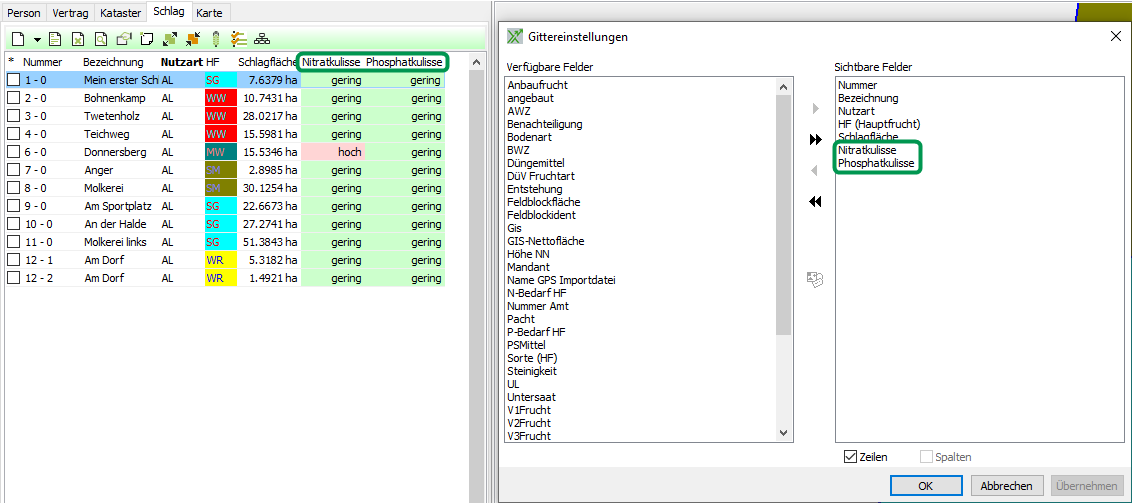Screen dimensions: 1132x503
Task: Select checkbox for row 6 - 0 Donnersberg
Action: [x=14, y=152]
